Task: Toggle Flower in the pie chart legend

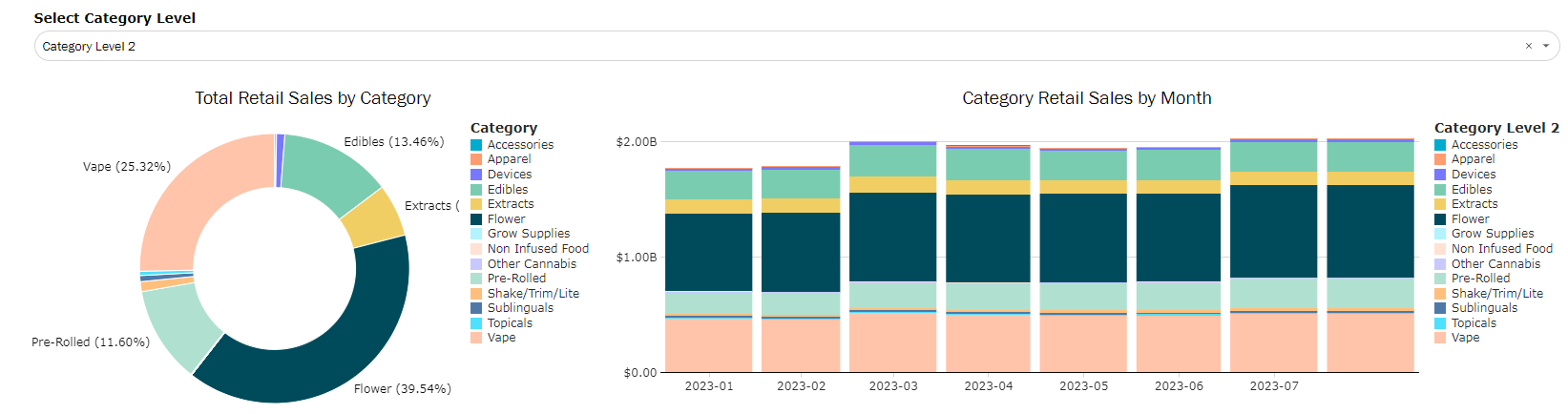Action: point(506,219)
